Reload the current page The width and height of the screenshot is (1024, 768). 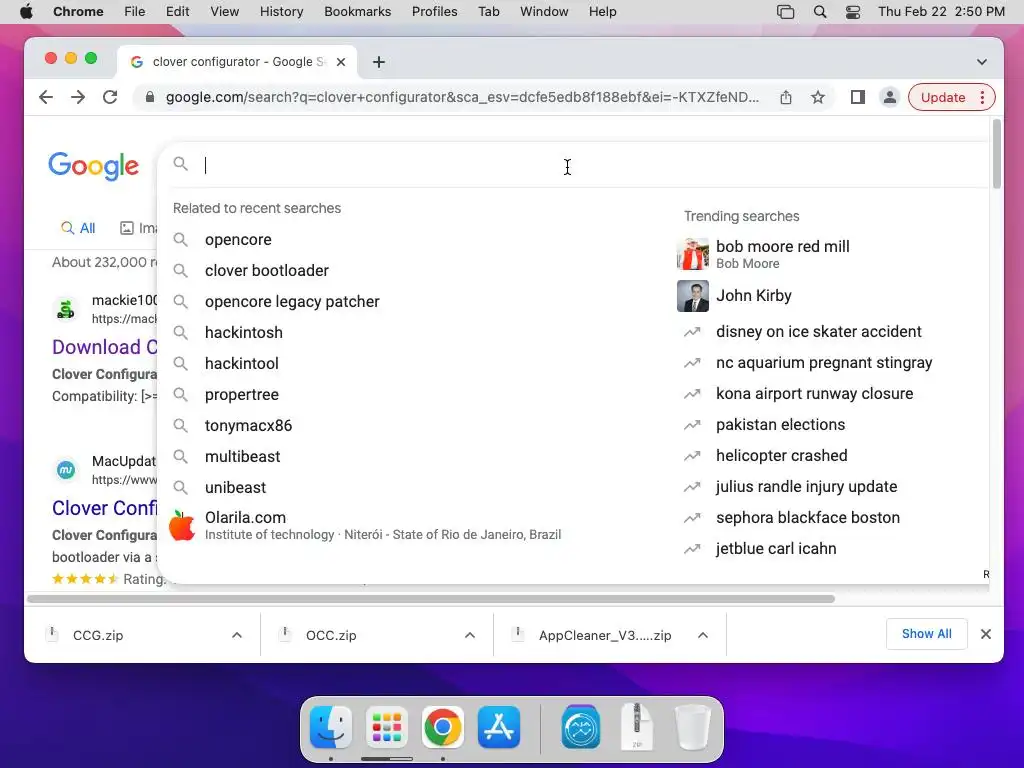110,97
